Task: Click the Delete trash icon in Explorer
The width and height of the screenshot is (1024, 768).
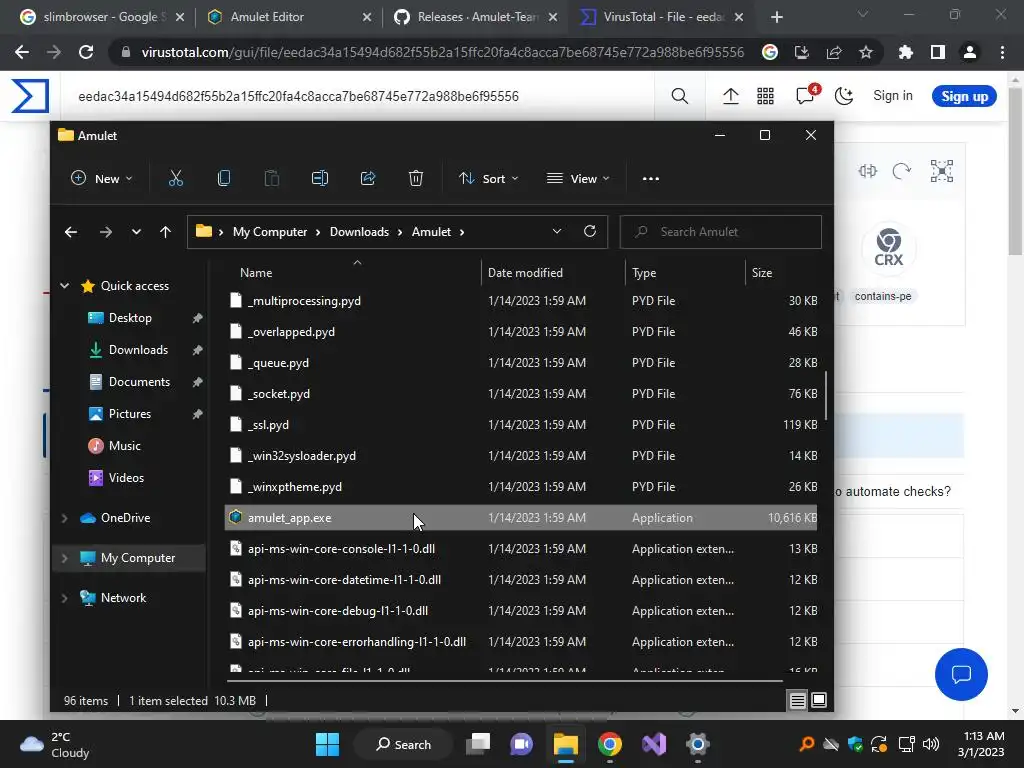Action: [x=416, y=178]
